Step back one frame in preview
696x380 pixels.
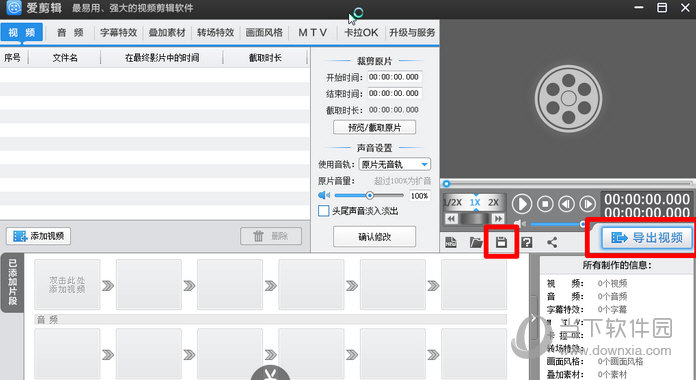(566, 204)
